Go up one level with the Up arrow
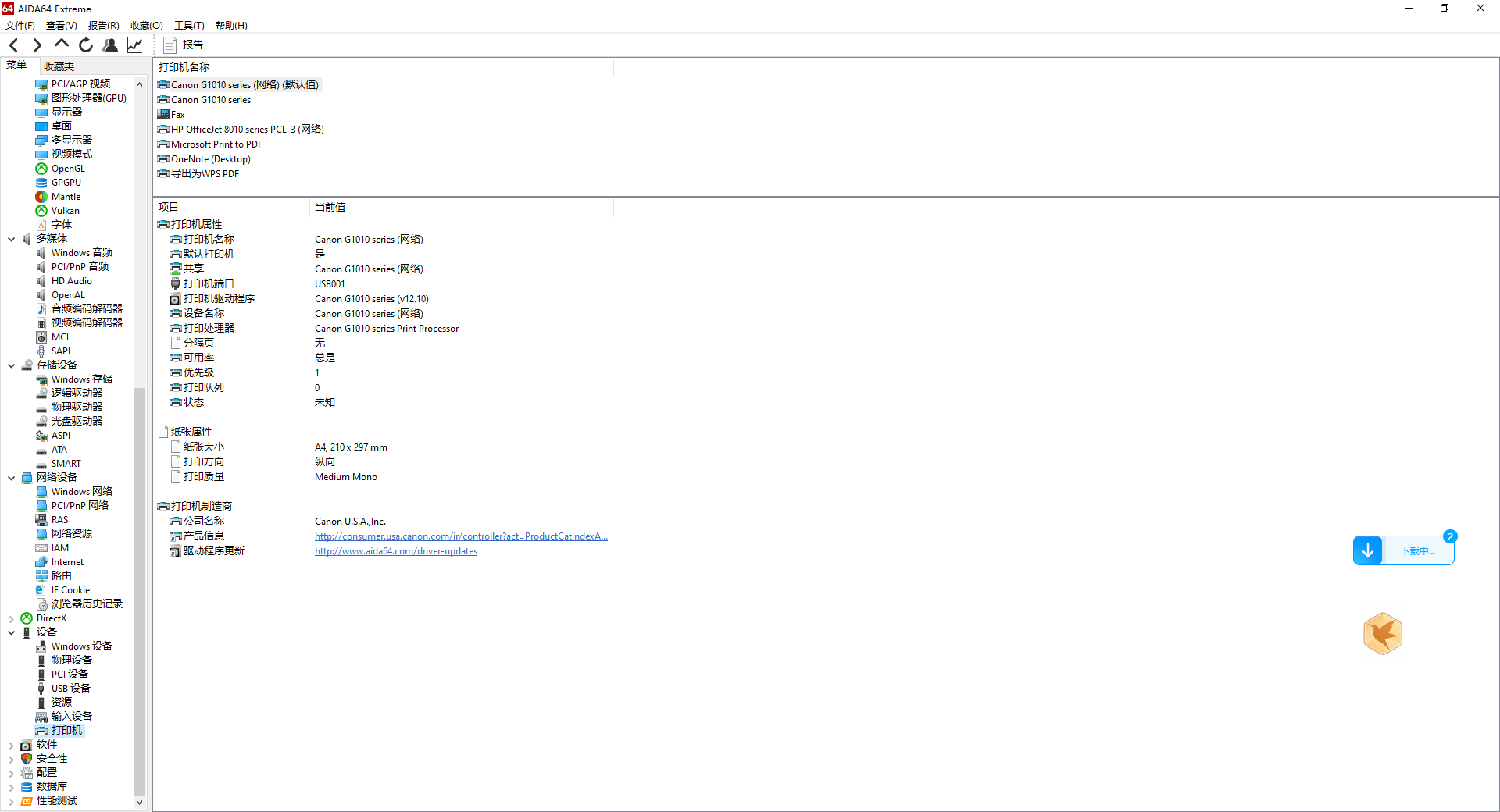 (x=61, y=45)
